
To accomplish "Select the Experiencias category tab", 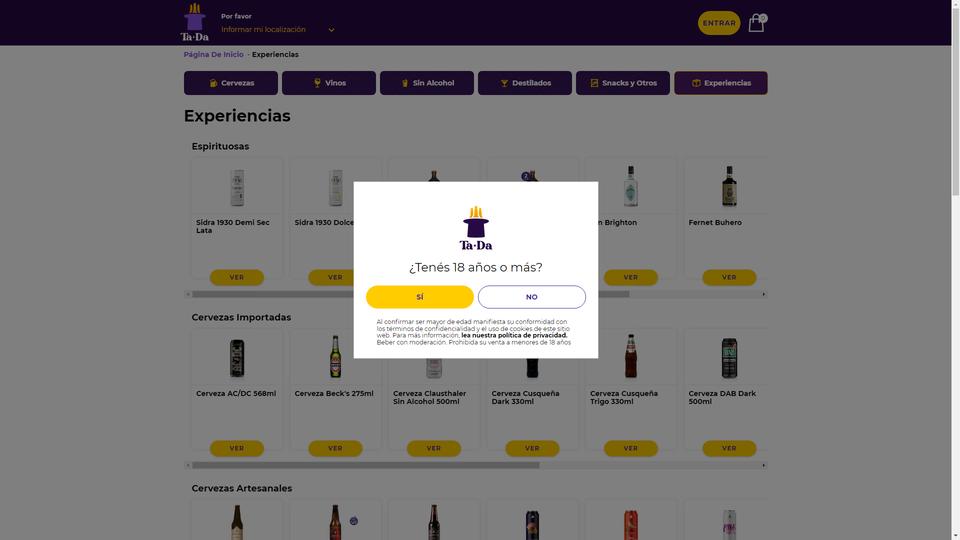I will pyautogui.click(x=721, y=83).
